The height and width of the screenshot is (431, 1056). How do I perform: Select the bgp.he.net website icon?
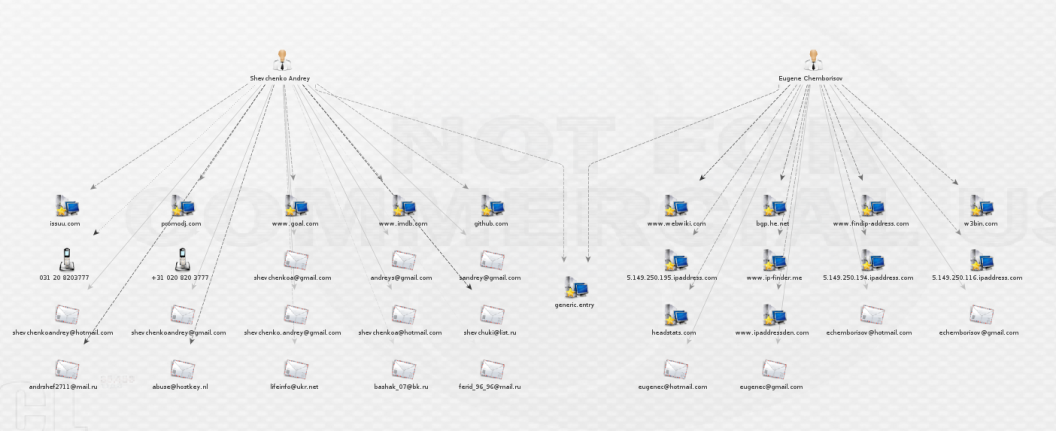point(774,206)
